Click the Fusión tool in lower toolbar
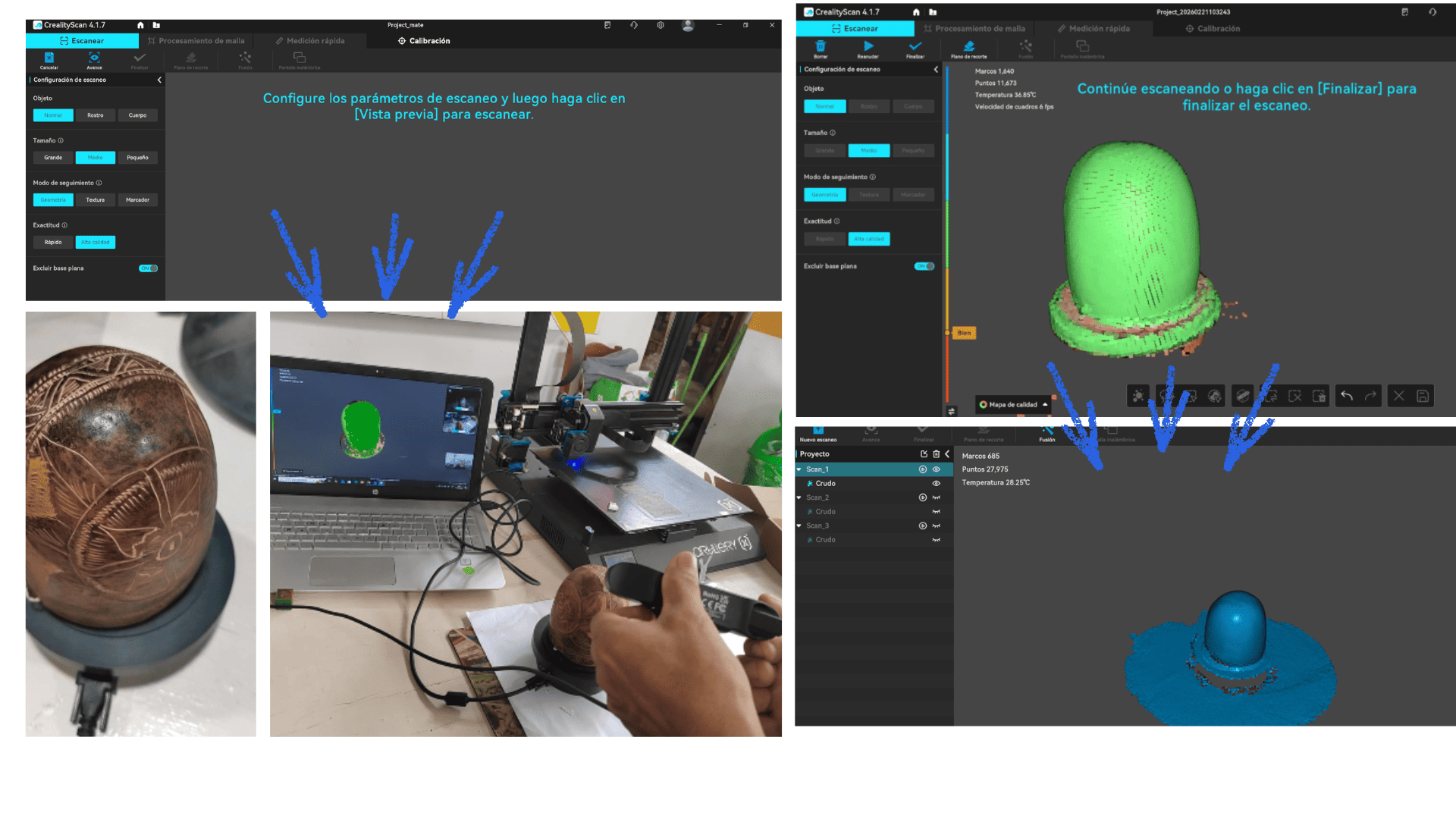Viewport: 1456px width, 819px height. [x=1046, y=432]
